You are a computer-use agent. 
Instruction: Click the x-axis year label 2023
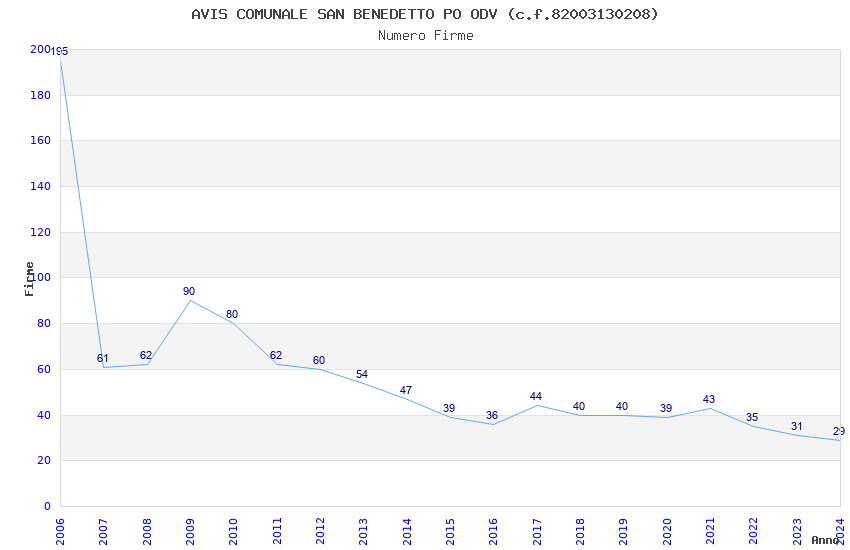797,531
